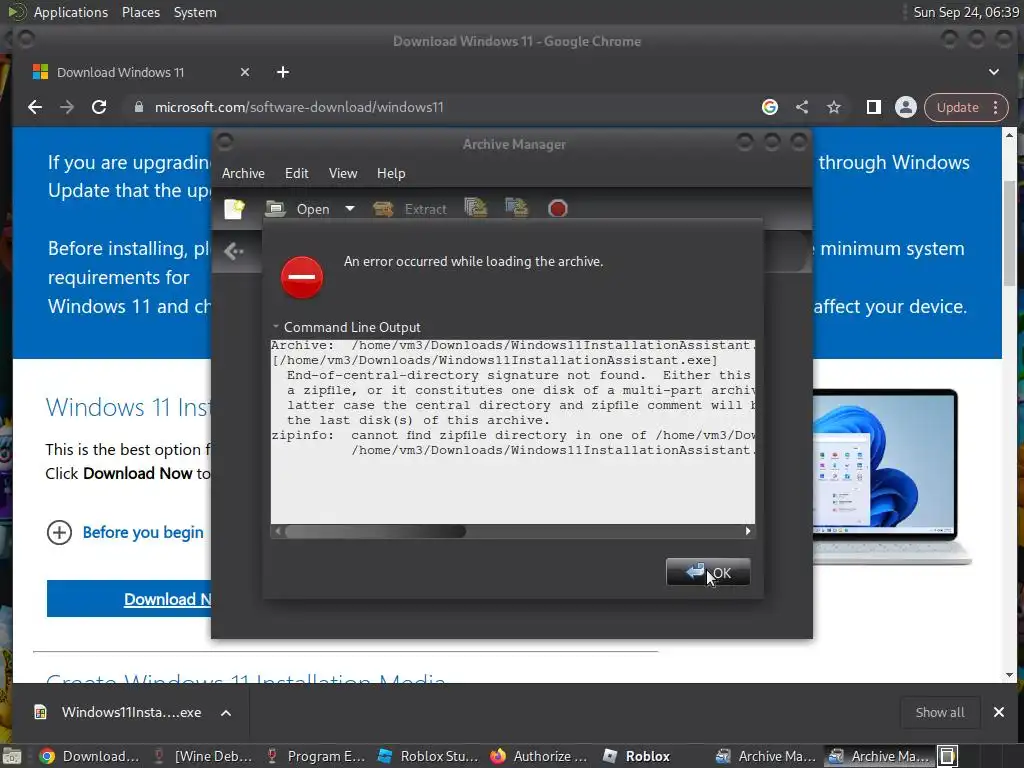Screen dimensions: 1024x768
Task: Open the Places menu
Action: tap(141, 12)
